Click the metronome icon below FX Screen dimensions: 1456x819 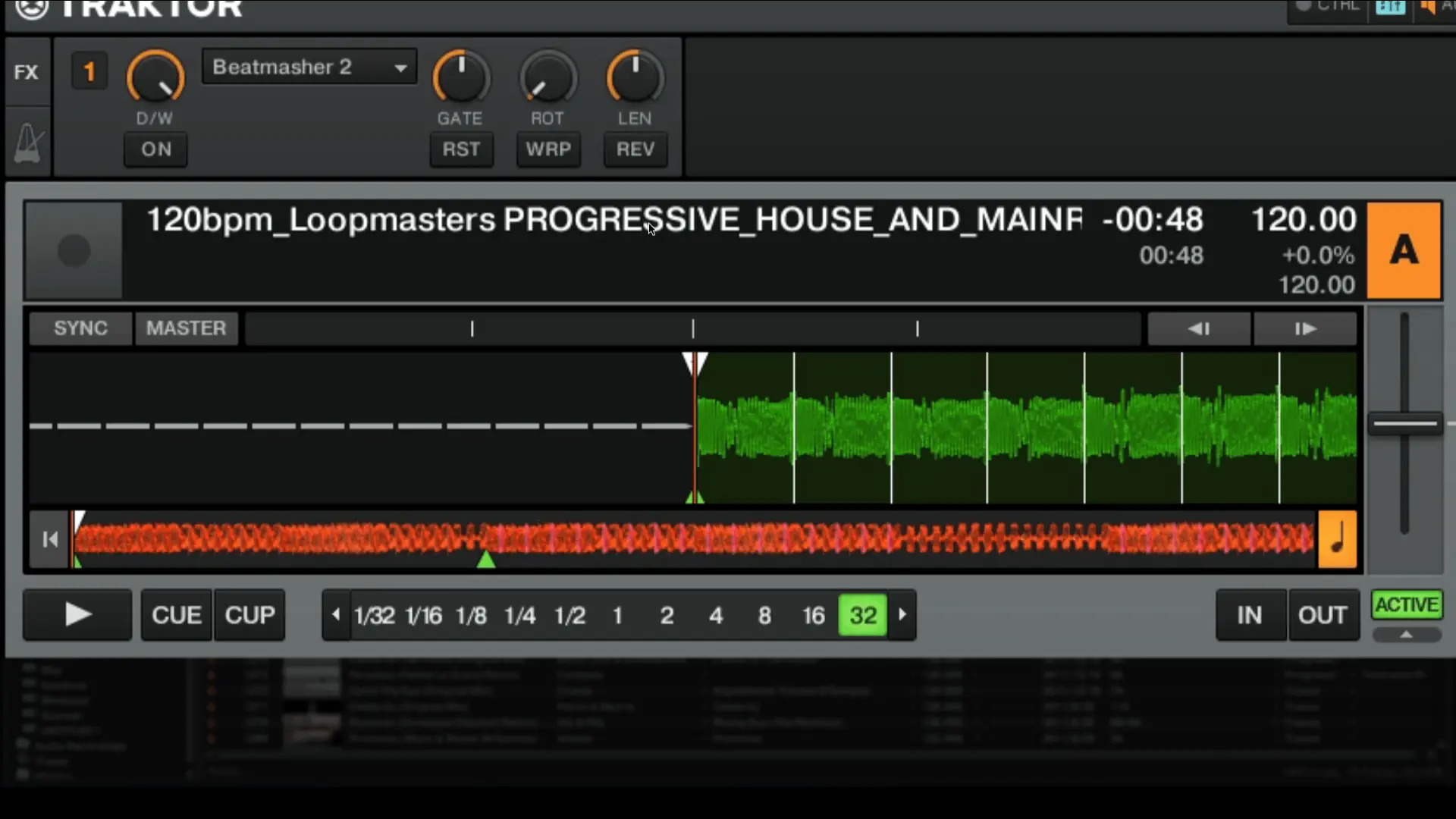(29, 143)
